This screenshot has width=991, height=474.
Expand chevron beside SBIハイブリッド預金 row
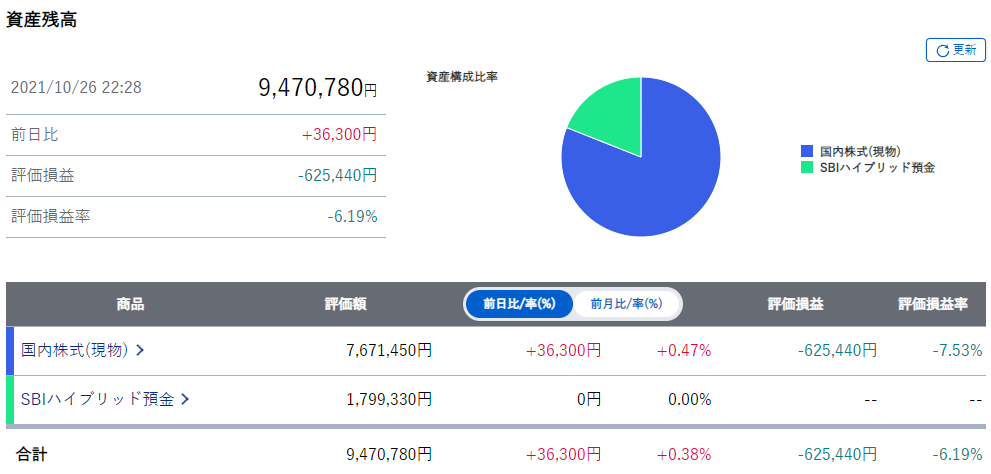click(x=185, y=399)
